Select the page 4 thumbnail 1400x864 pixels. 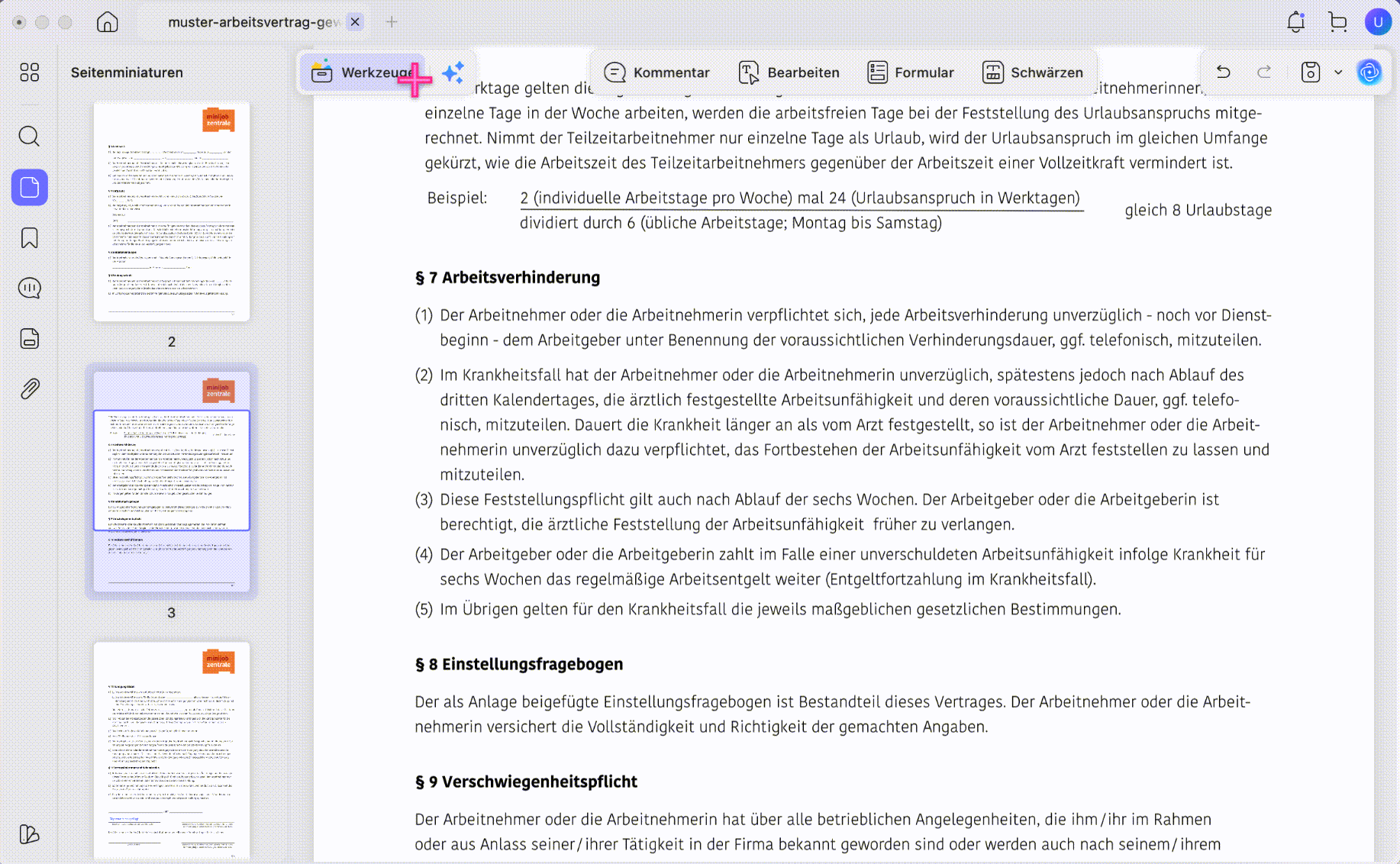coord(172,751)
